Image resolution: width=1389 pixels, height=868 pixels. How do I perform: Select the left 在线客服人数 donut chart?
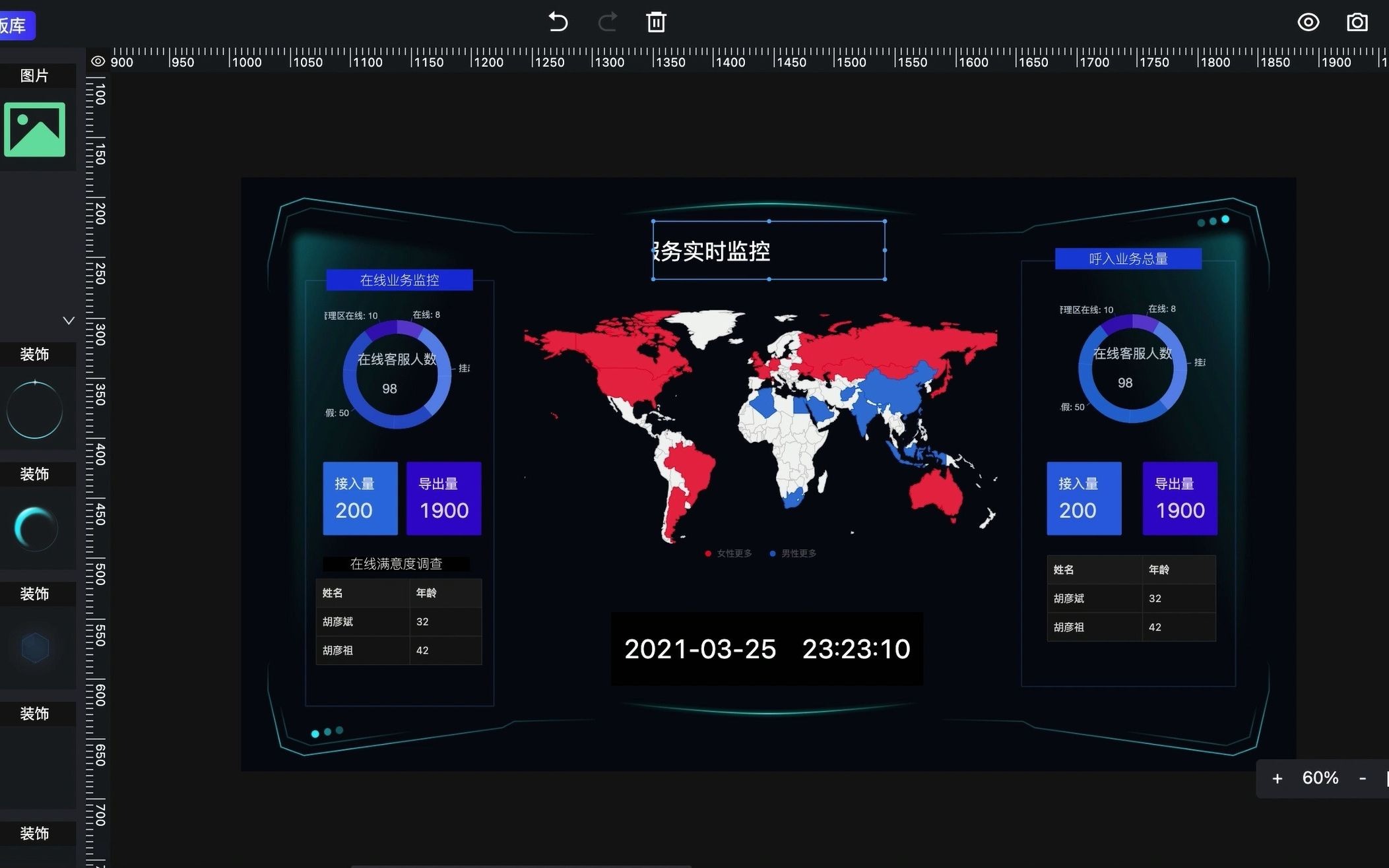(397, 374)
